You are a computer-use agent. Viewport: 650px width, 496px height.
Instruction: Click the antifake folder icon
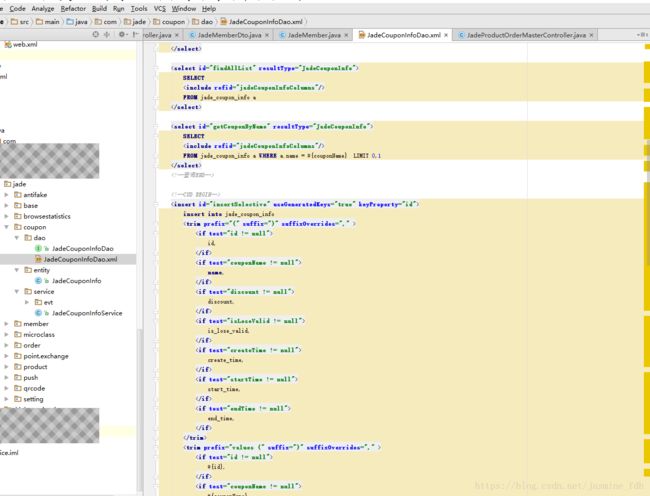point(18,195)
